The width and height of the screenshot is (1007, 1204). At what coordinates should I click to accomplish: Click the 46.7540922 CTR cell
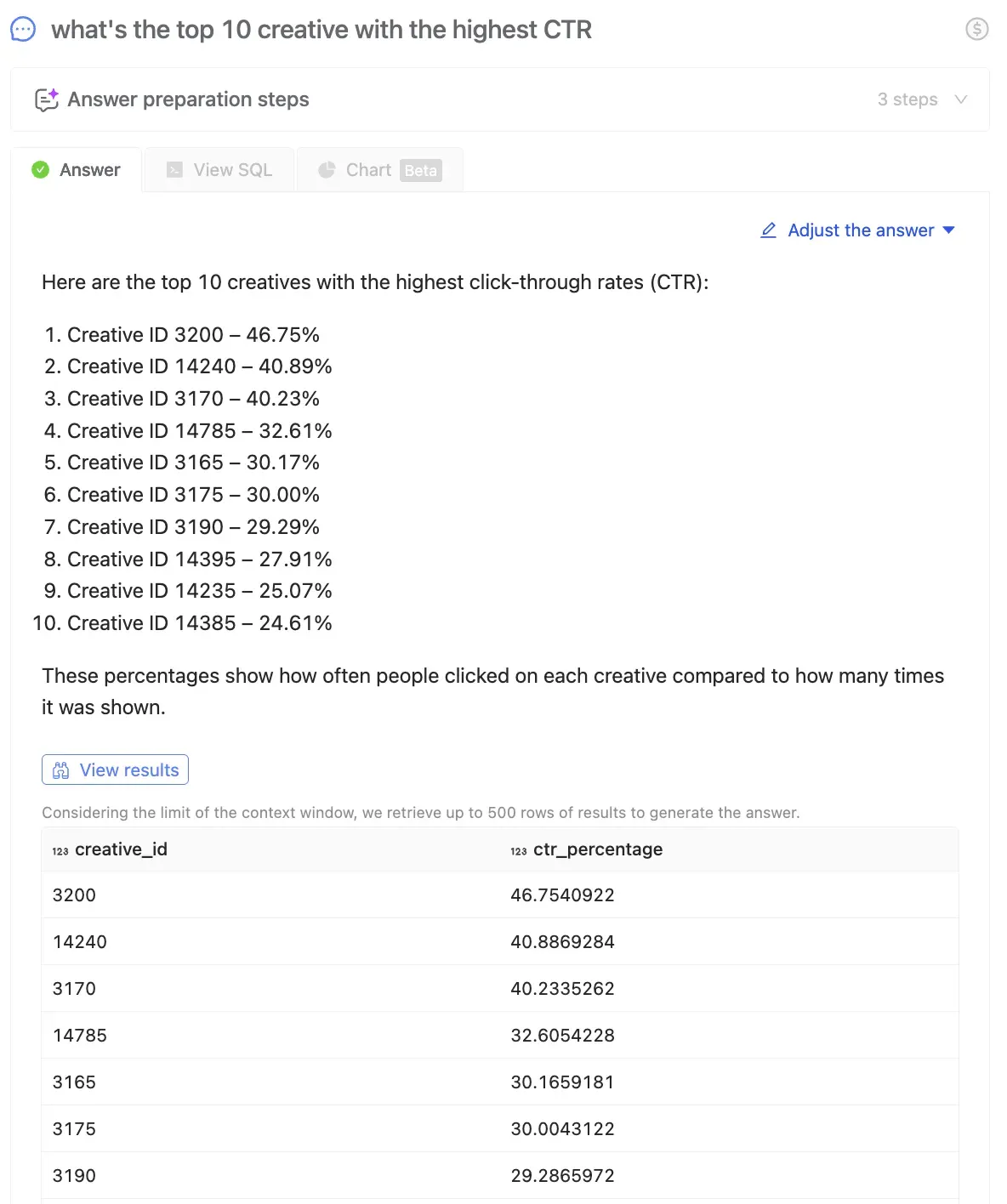coord(562,895)
